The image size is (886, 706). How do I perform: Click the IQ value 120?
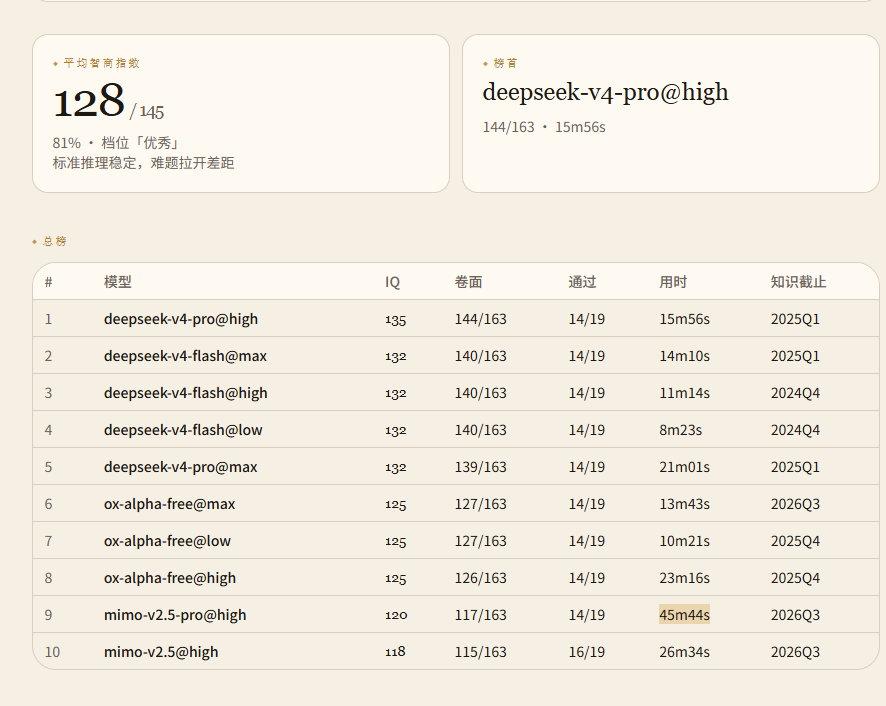point(396,615)
